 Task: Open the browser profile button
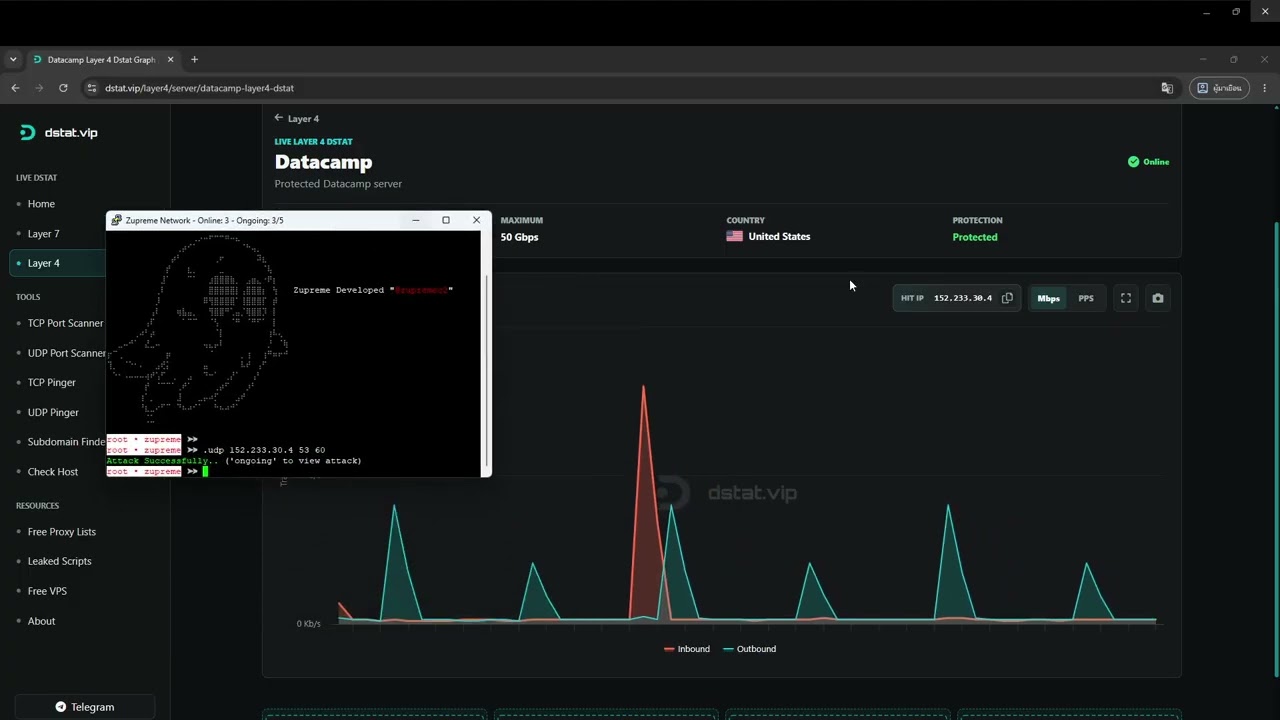tap(1219, 88)
